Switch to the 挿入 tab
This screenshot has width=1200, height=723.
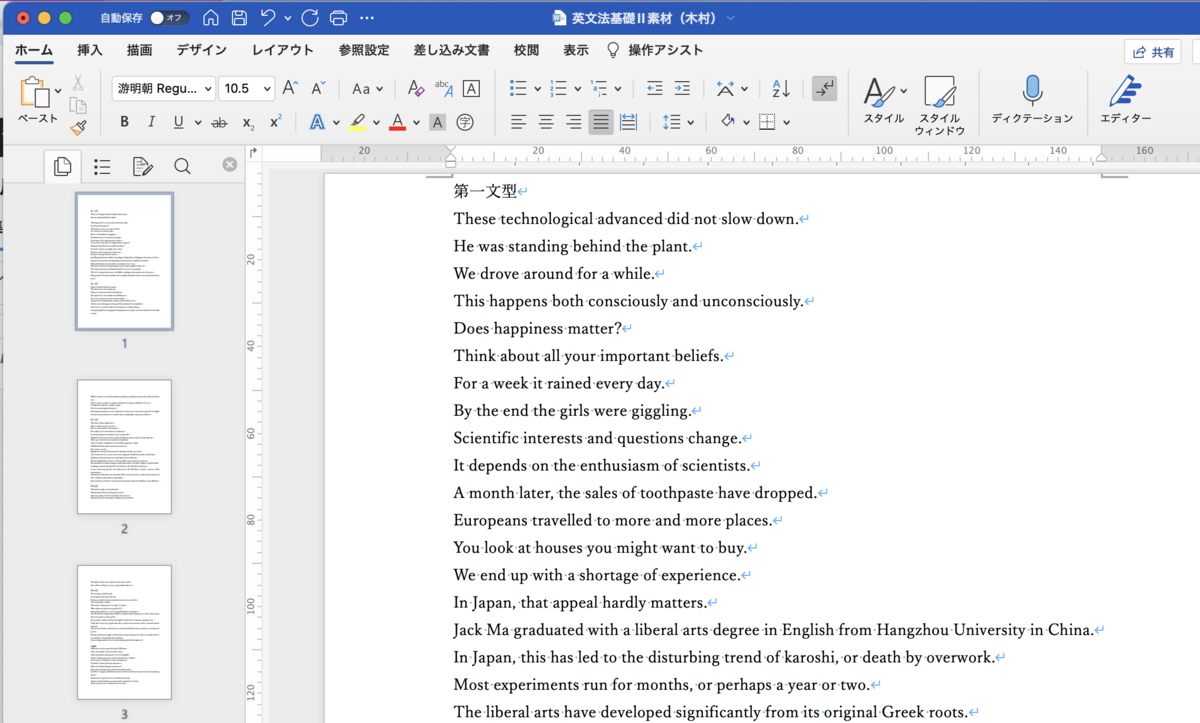point(90,50)
